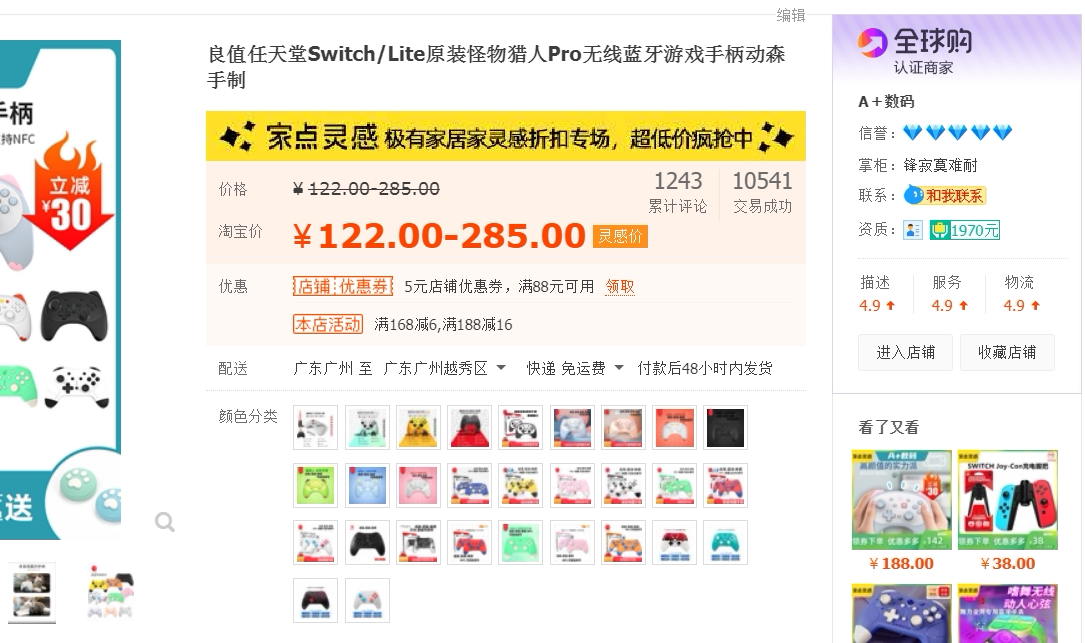1085x643 pixels.
Task: Click the 收藏店铺 button
Action: [x=1007, y=352]
